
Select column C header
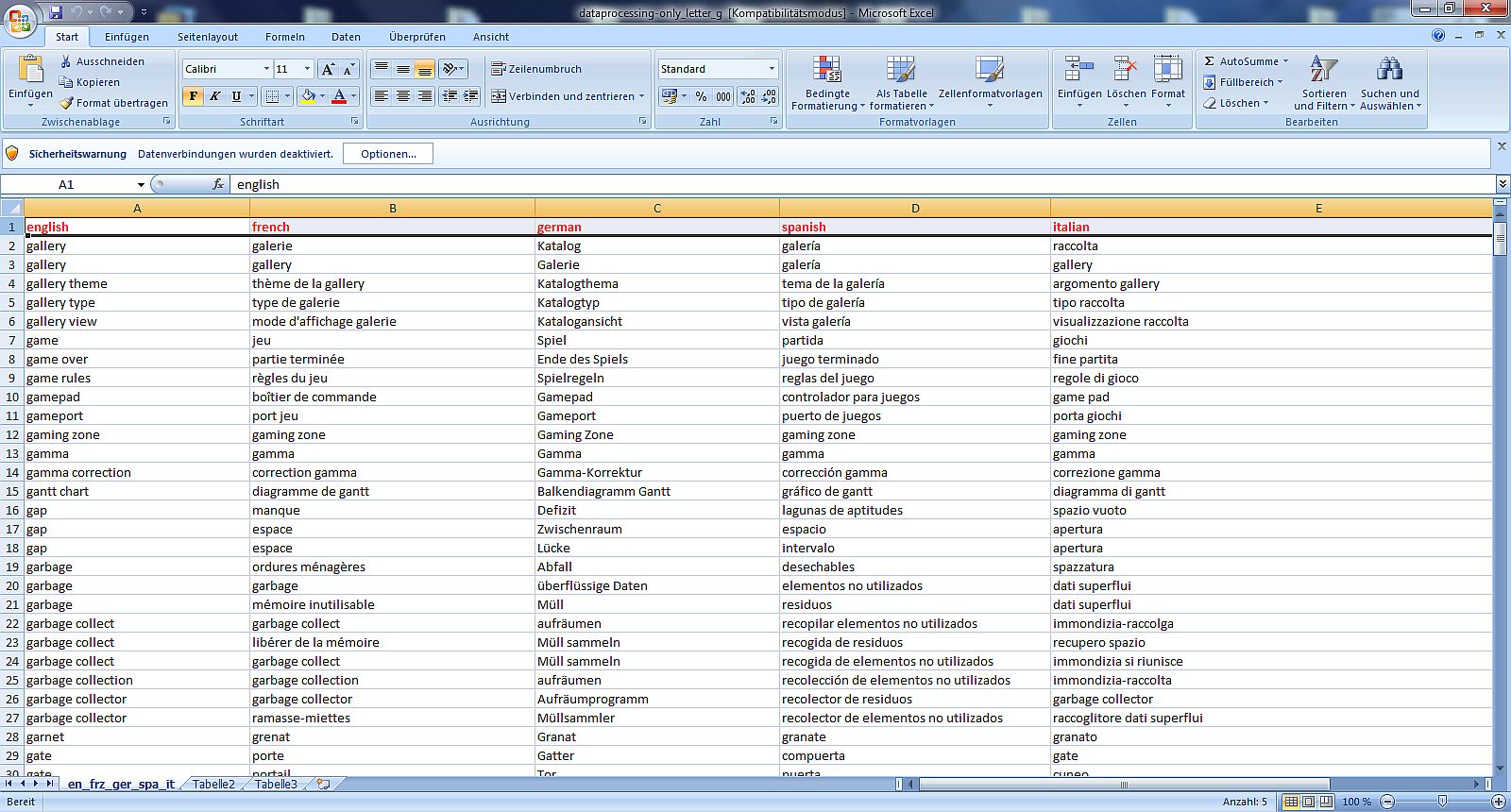coord(656,208)
